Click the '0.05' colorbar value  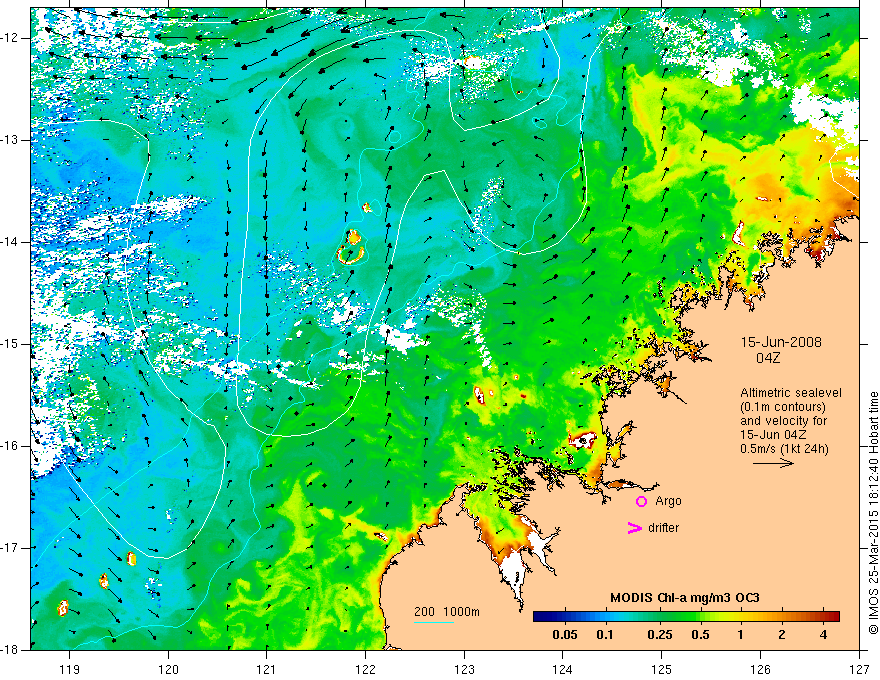click(x=565, y=635)
